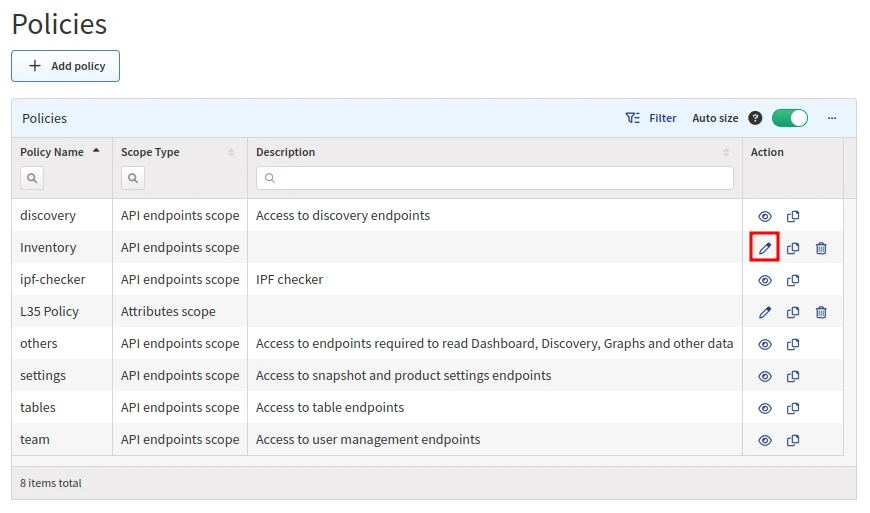View the team policy via eye icon
Viewport: 870px width, 513px height.
click(x=765, y=440)
